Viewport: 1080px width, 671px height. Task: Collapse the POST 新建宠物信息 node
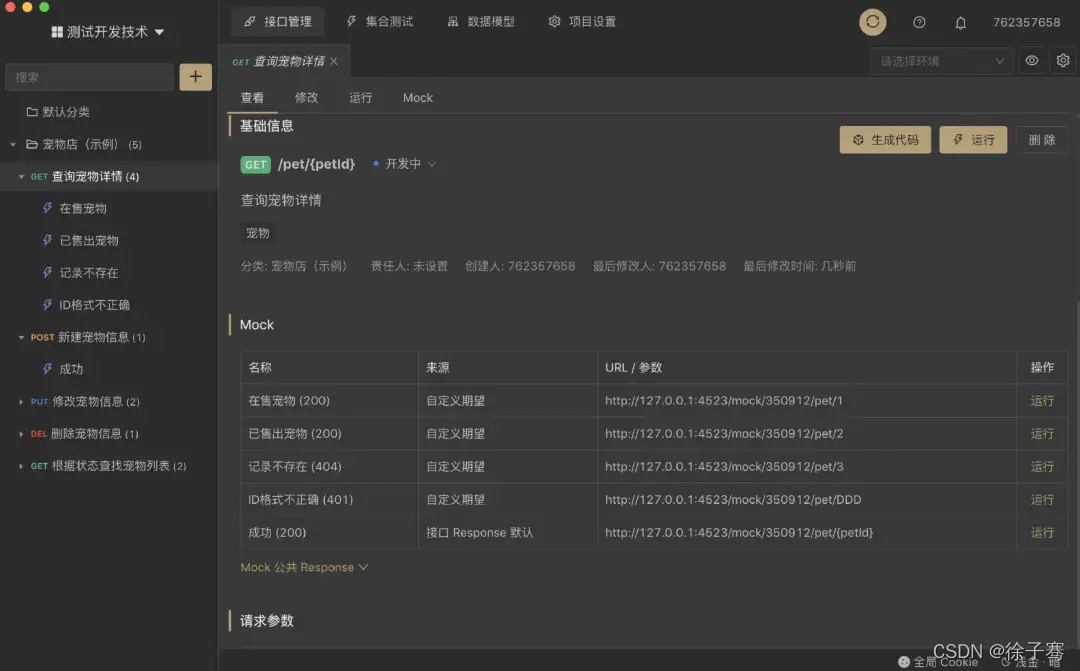(21, 338)
